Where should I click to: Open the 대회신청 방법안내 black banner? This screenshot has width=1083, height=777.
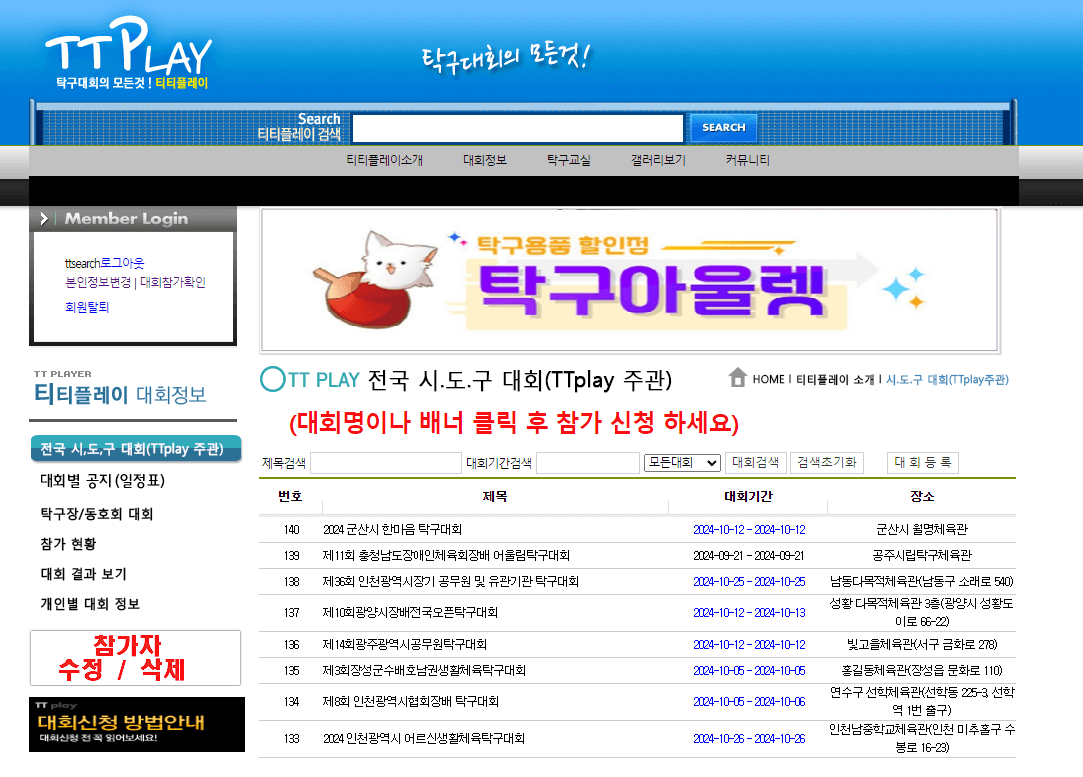point(136,724)
